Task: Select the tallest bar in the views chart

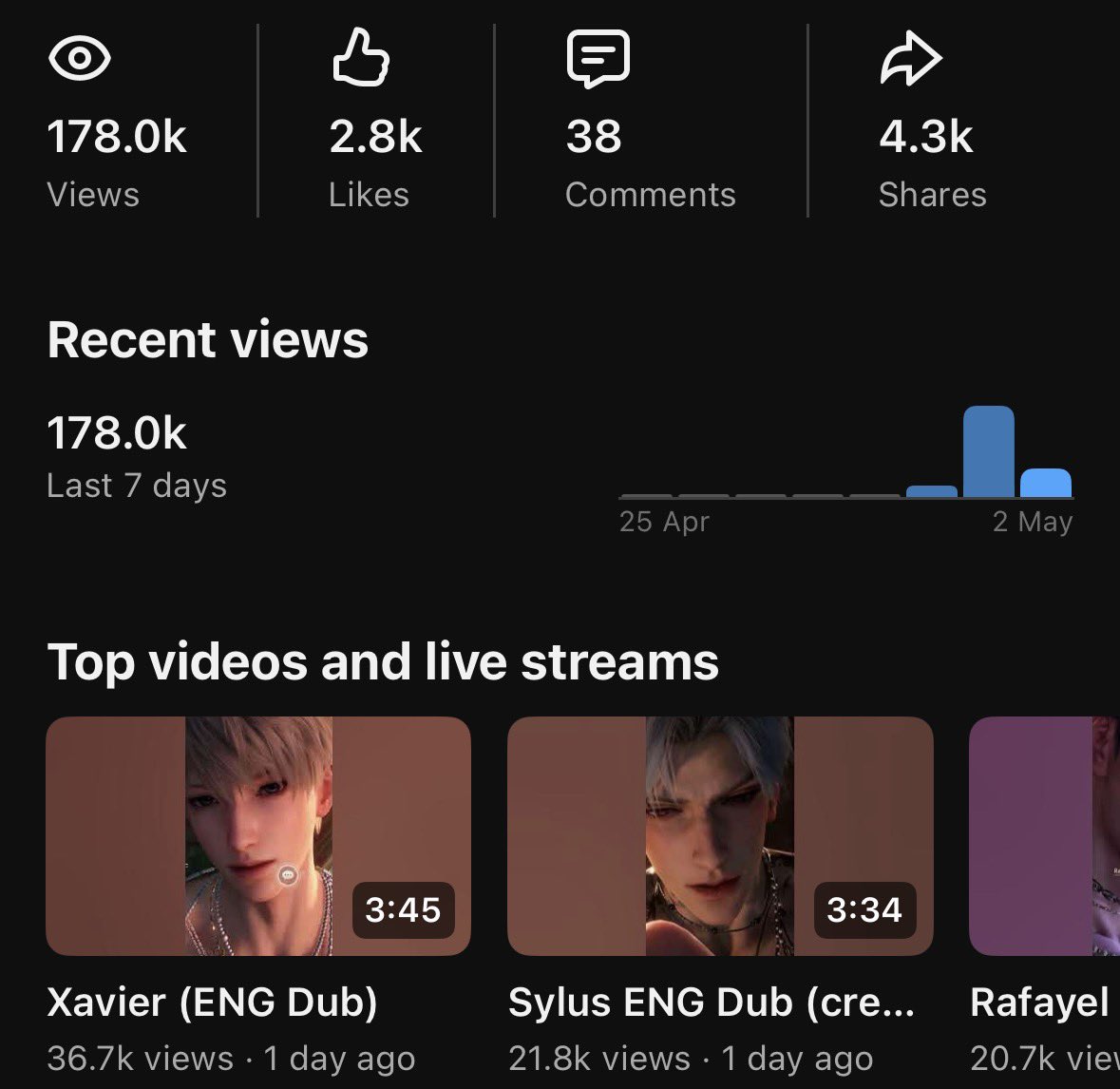Action: coord(989,450)
